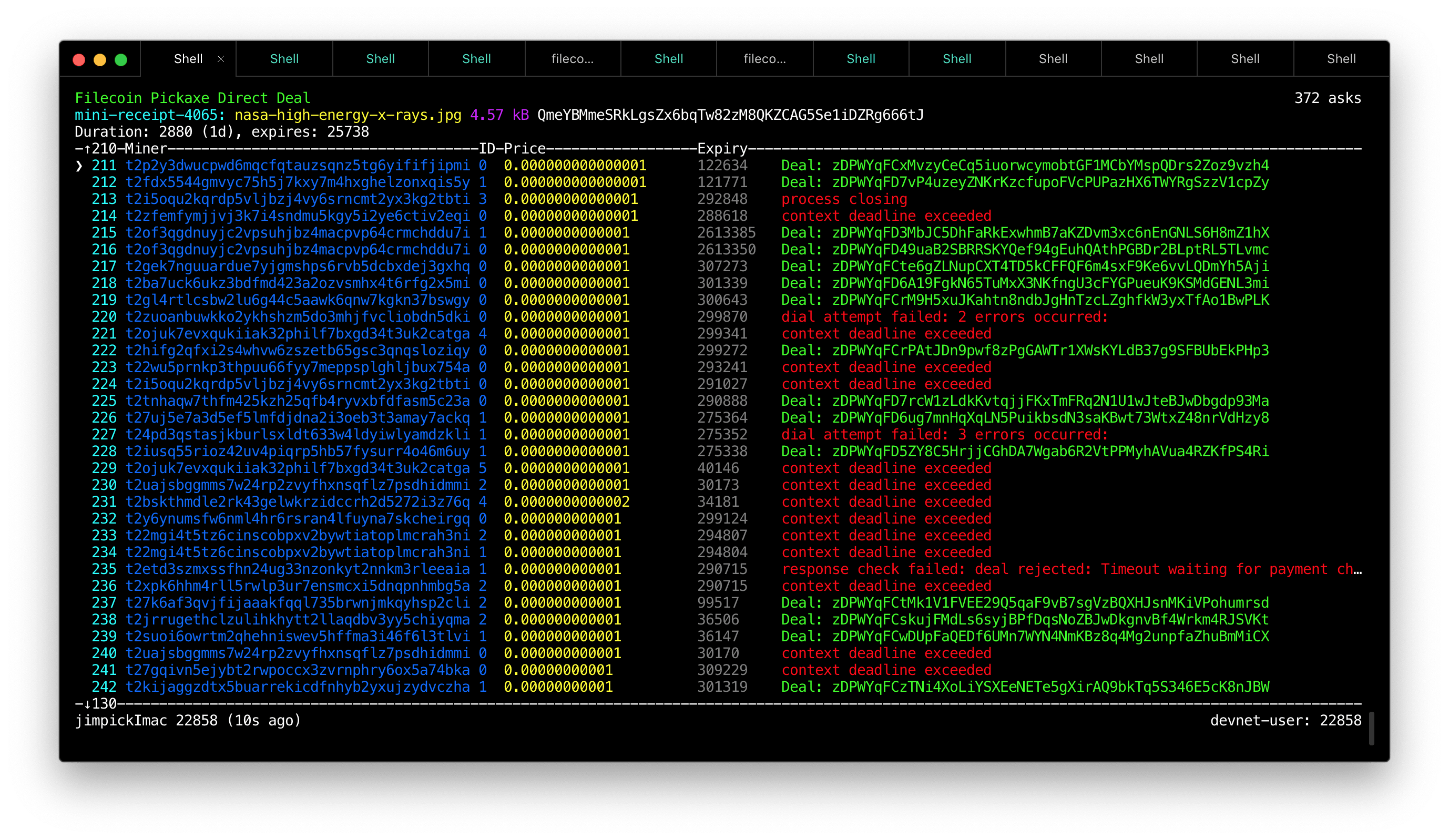Click the deal ID zDPWYqFCtMk1V1FVEE29… on row 237
Image resolution: width=1449 pixels, height=840 pixels.
tap(1050, 602)
